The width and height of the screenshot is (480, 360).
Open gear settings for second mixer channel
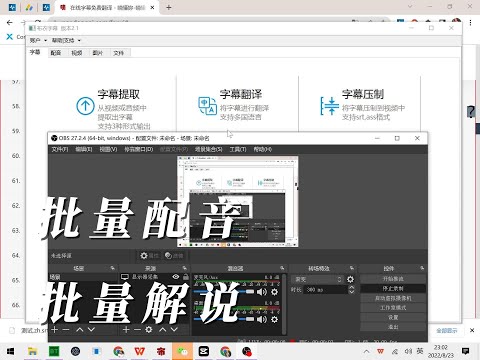point(274,319)
